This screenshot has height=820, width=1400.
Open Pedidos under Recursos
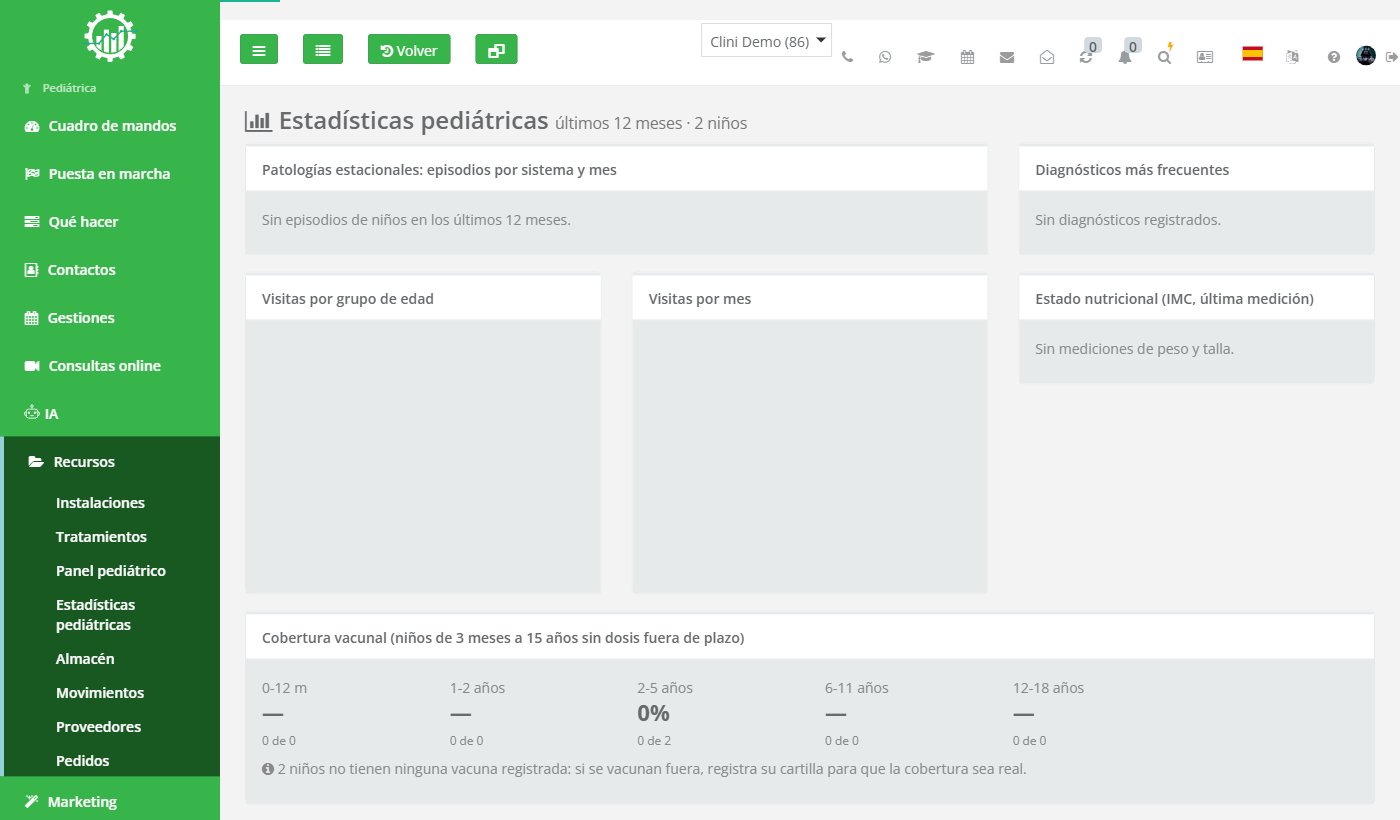click(83, 761)
